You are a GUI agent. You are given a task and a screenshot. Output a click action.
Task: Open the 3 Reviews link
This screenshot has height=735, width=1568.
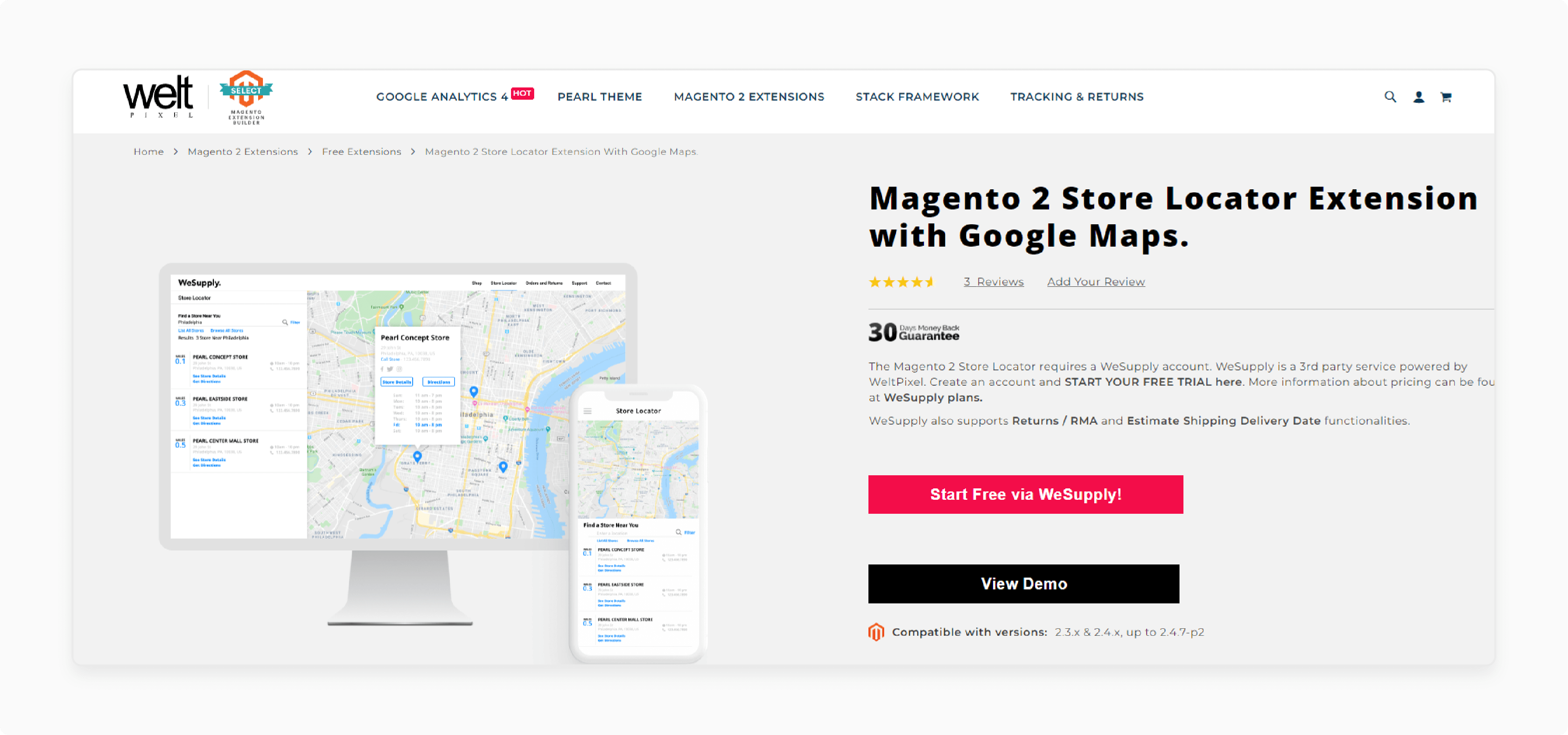994,282
